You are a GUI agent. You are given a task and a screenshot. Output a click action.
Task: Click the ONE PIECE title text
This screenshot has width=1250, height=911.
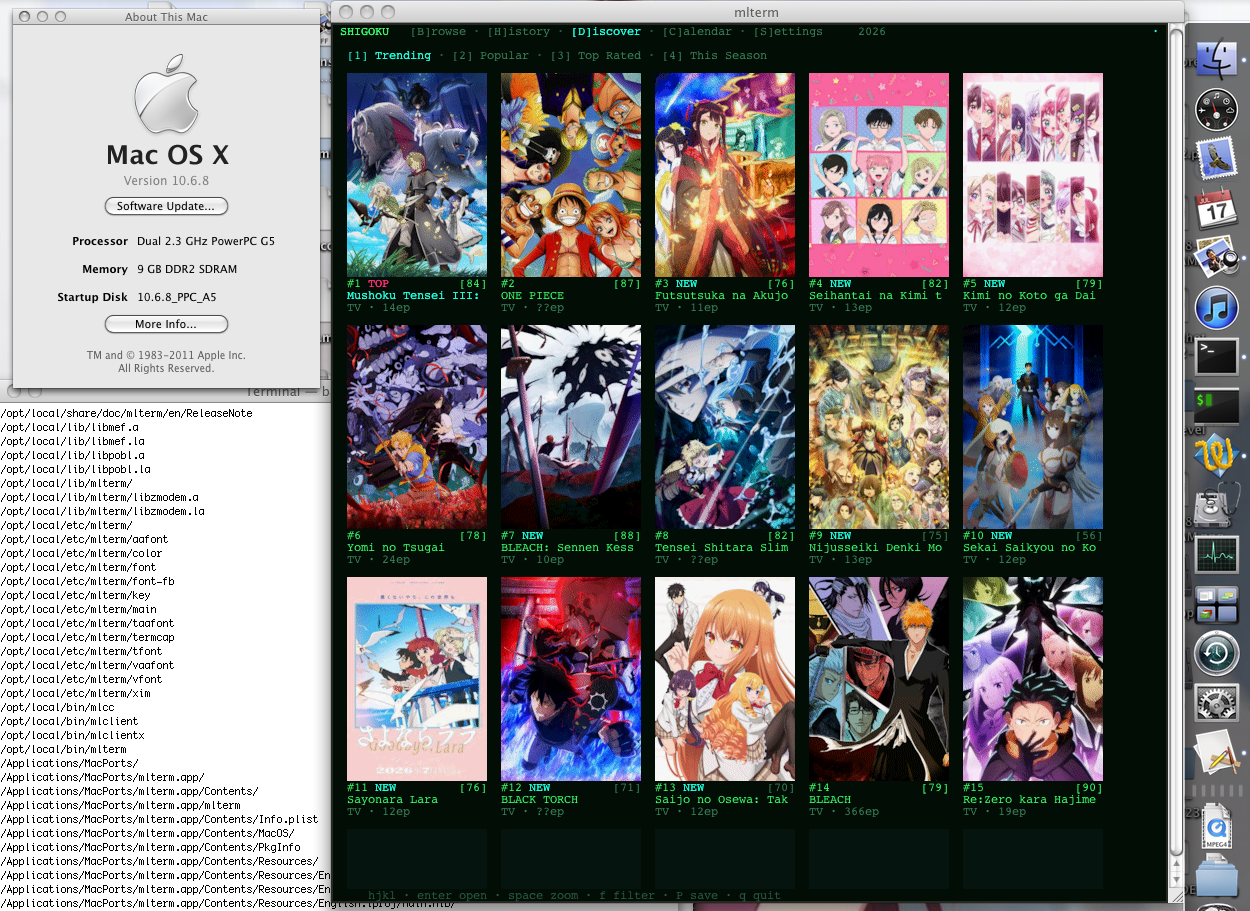click(x=532, y=296)
